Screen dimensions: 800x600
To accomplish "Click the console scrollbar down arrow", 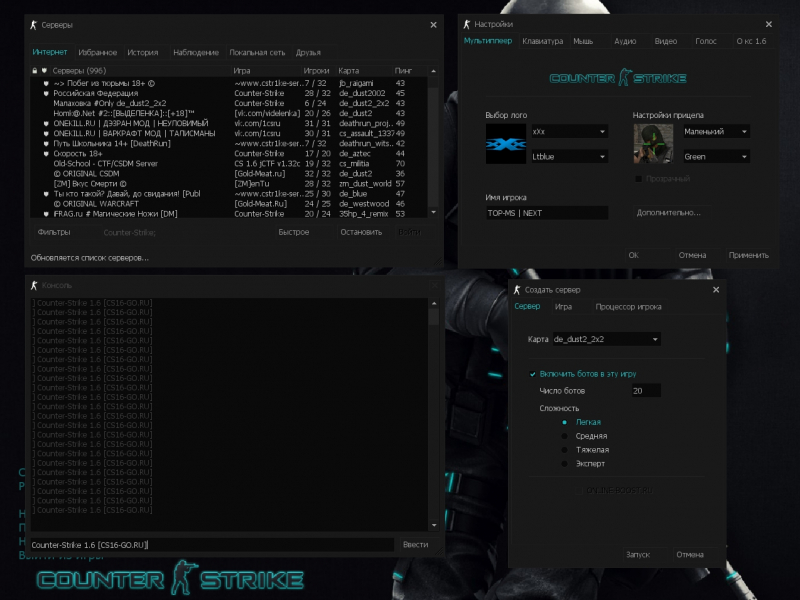I will (434, 526).
